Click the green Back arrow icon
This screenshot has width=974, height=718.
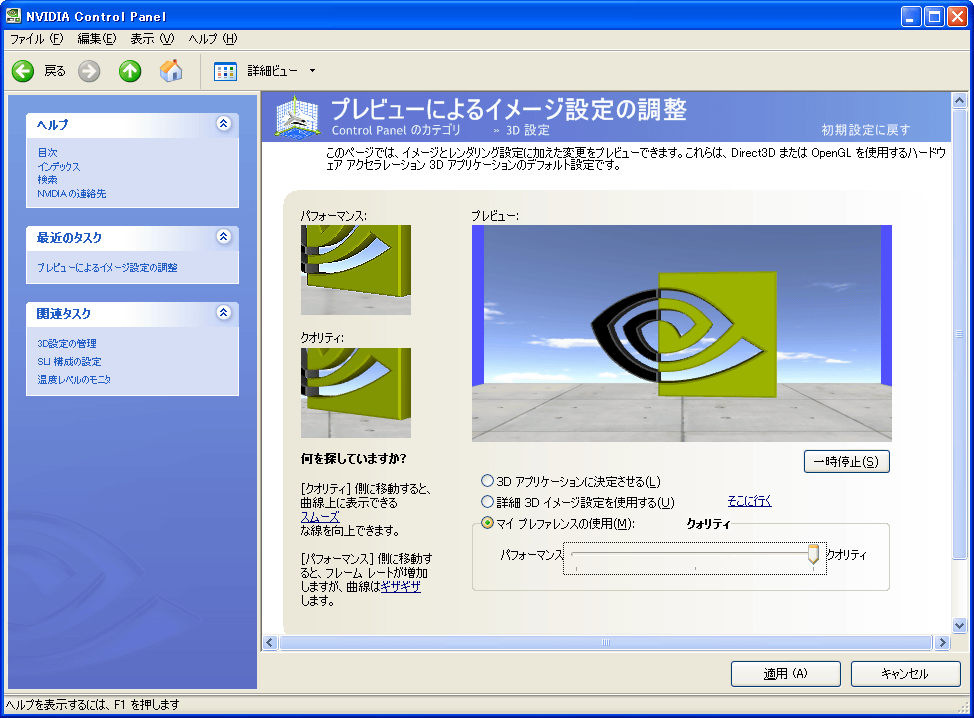coord(23,71)
